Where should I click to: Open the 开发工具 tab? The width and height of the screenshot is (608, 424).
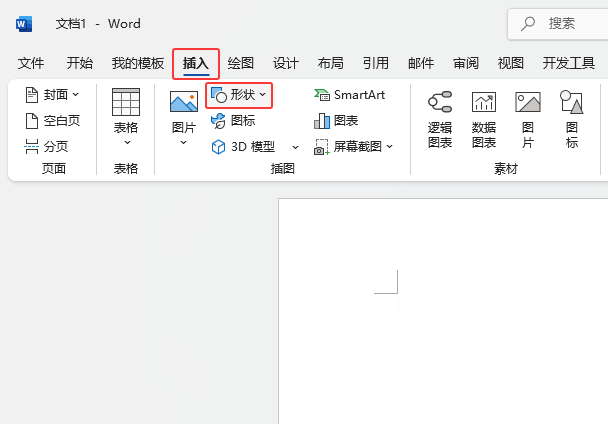tap(568, 63)
